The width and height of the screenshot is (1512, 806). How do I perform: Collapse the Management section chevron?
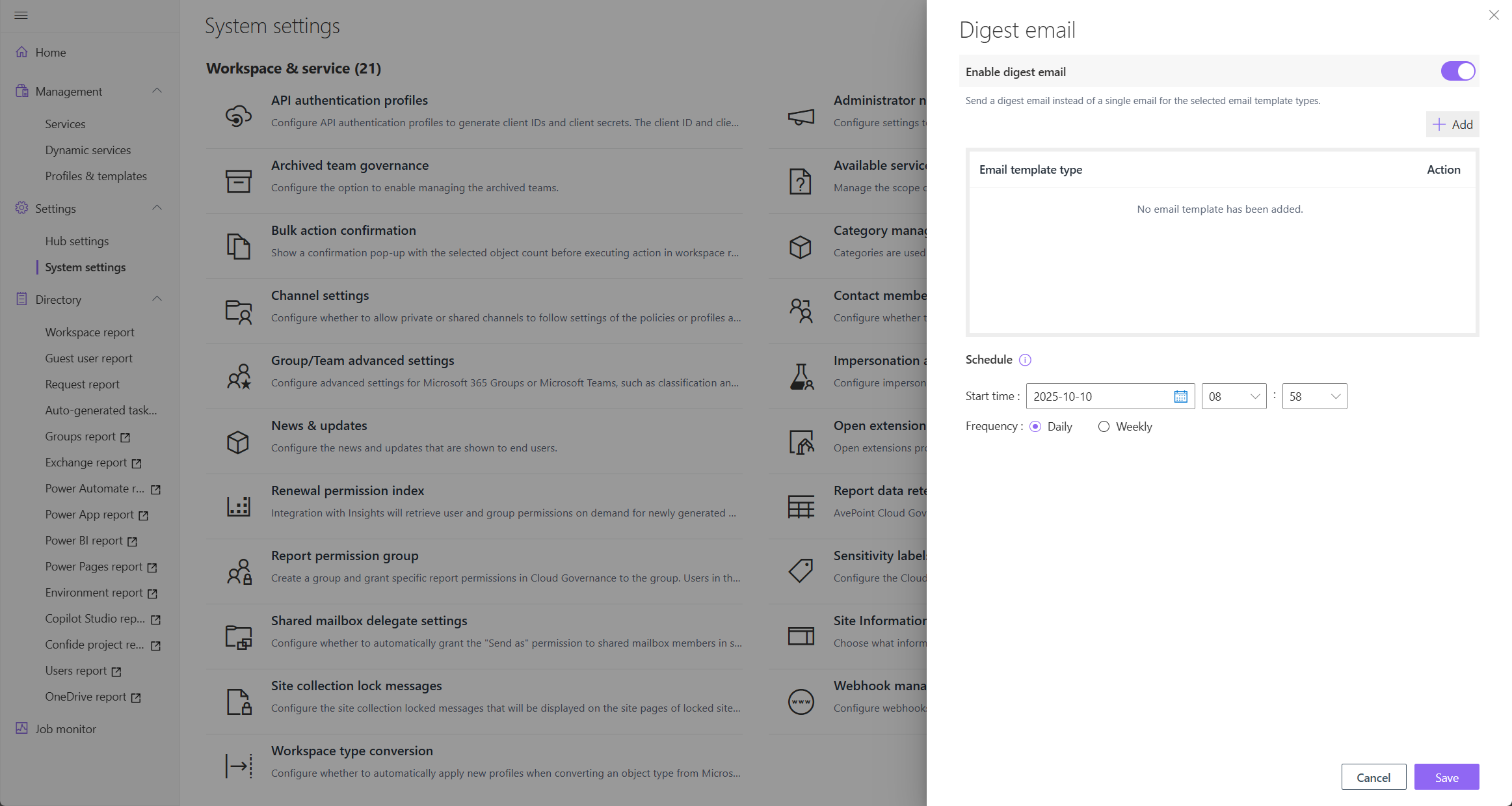click(x=157, y=91)
